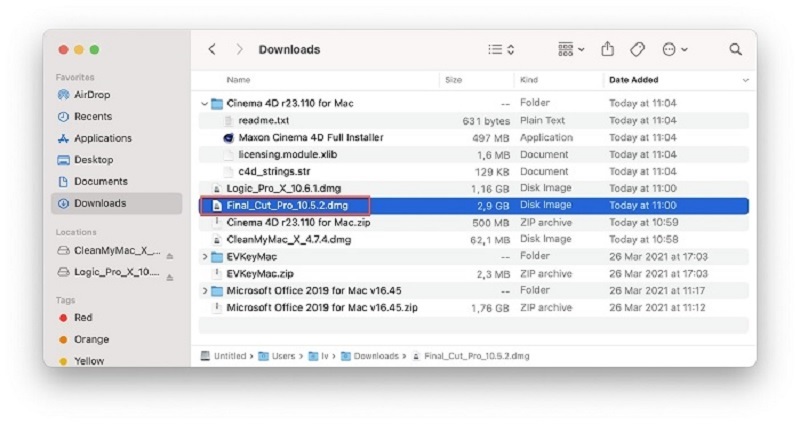Sort by the Kind column
The image size is (800, 424).
[529, 80]
